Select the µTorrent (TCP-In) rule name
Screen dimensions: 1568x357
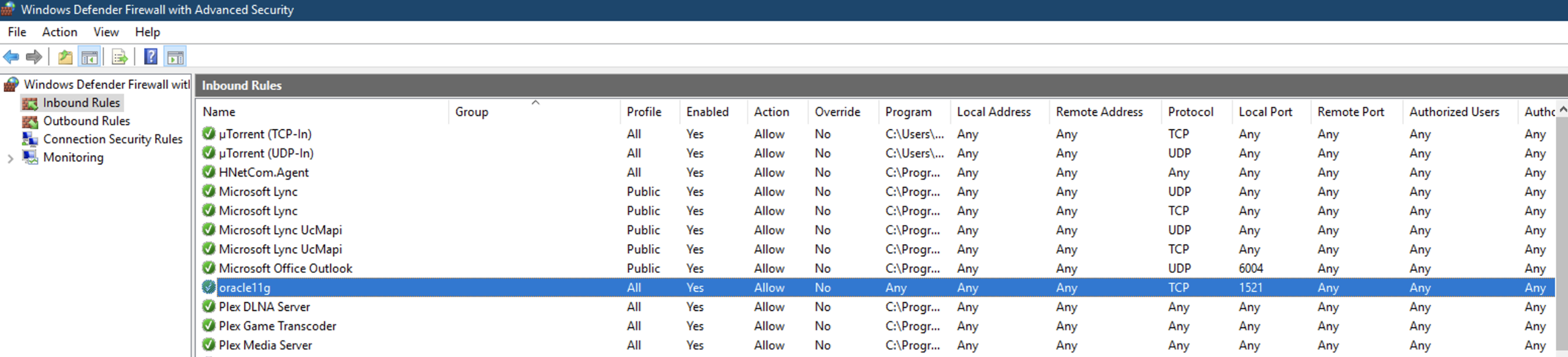265,134
